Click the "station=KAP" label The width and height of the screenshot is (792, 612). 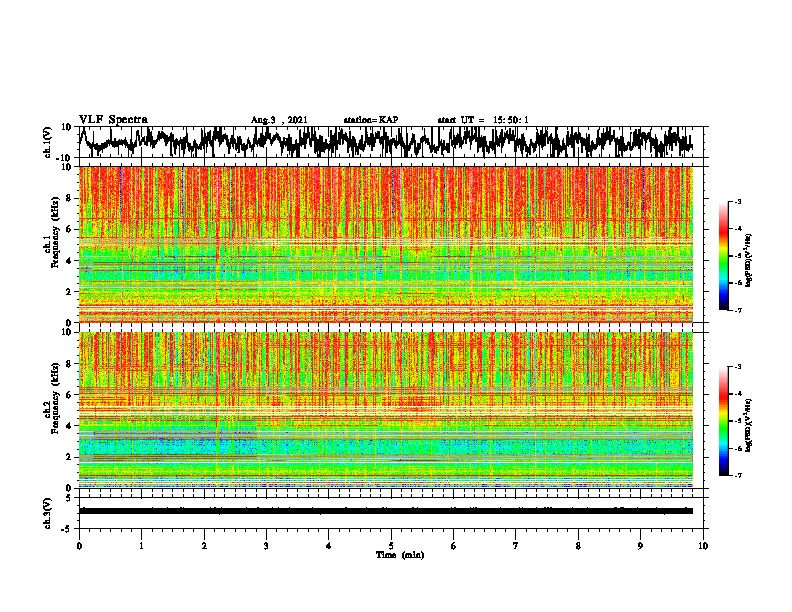pyautogui.click(x=371, y=120)
